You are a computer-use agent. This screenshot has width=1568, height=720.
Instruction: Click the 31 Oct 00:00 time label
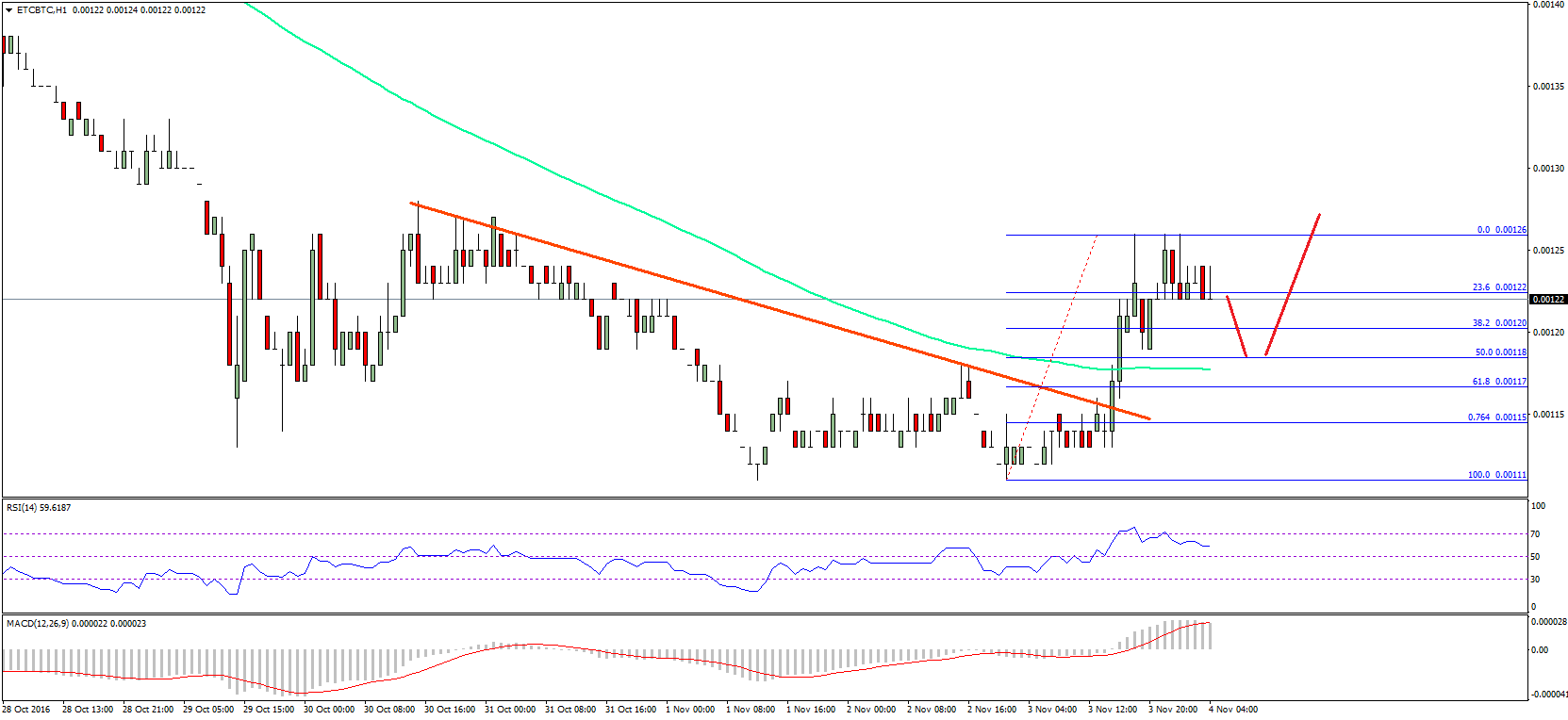coord(510,709)
